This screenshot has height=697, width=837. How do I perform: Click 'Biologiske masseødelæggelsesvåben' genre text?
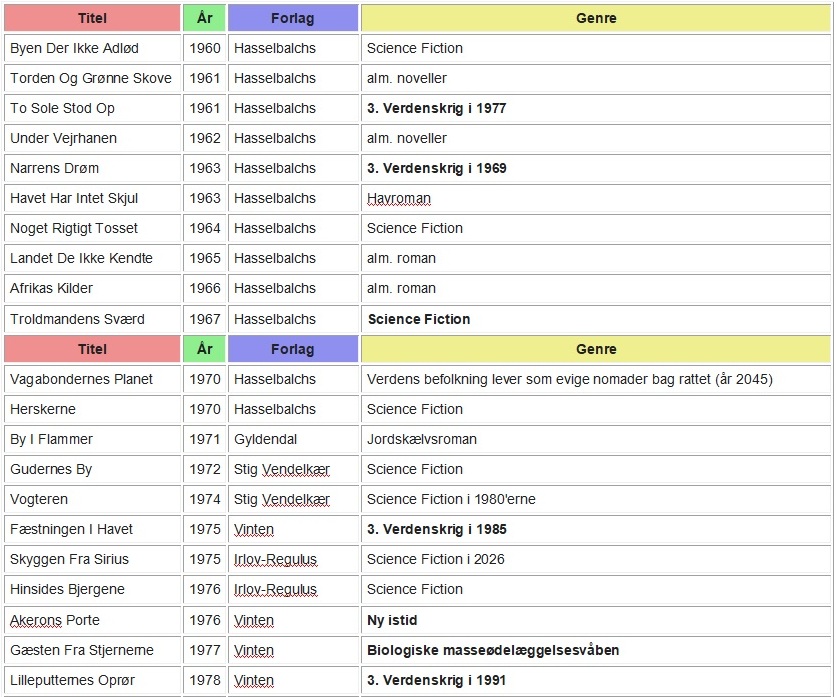tap(493, 650)
